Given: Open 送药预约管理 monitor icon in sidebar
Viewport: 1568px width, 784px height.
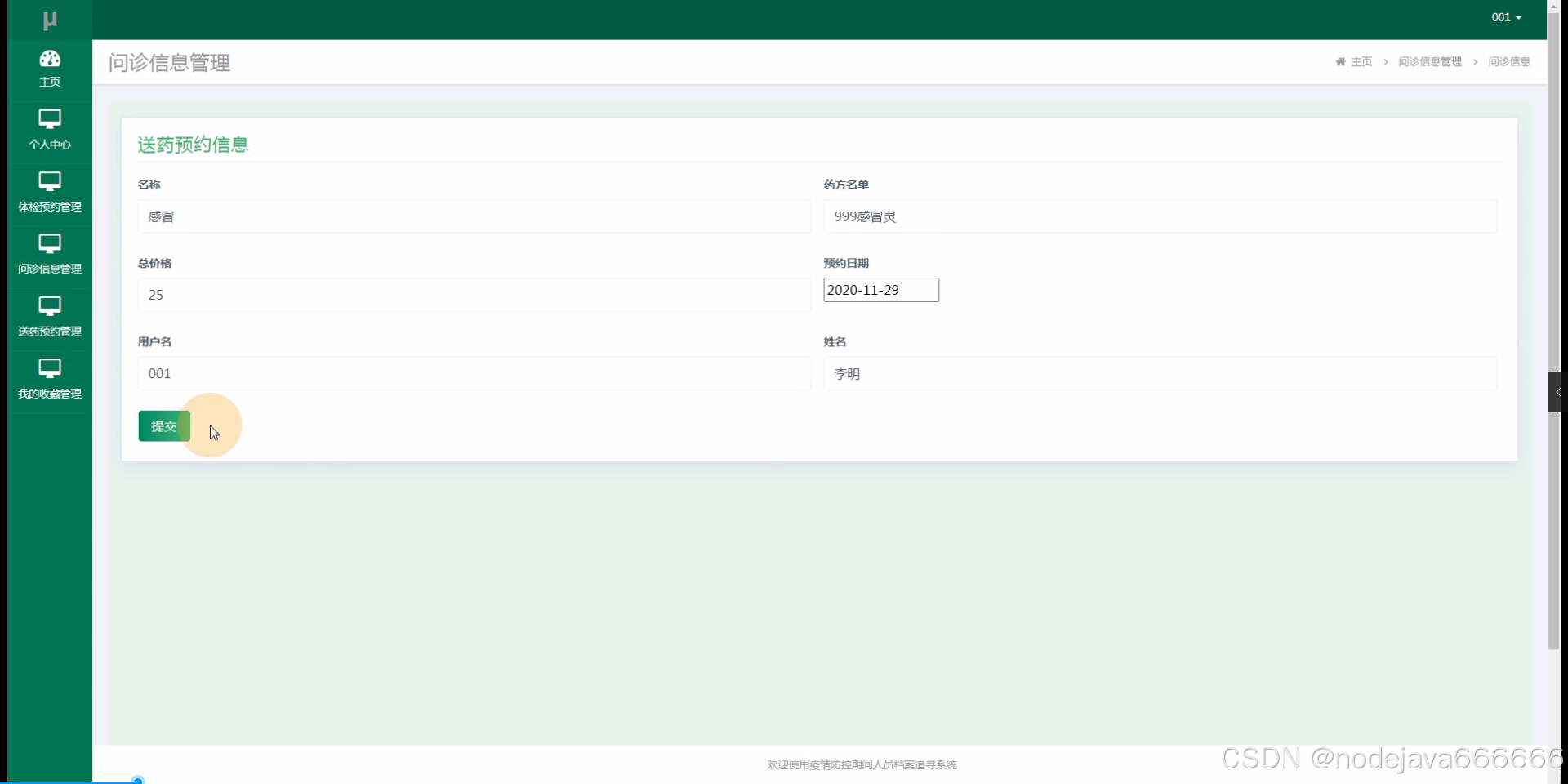Looking at the screenshot, I should (50, 306).
